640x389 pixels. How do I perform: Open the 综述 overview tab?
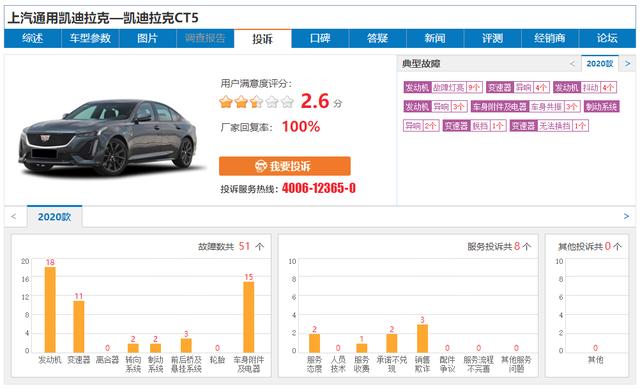33,38
